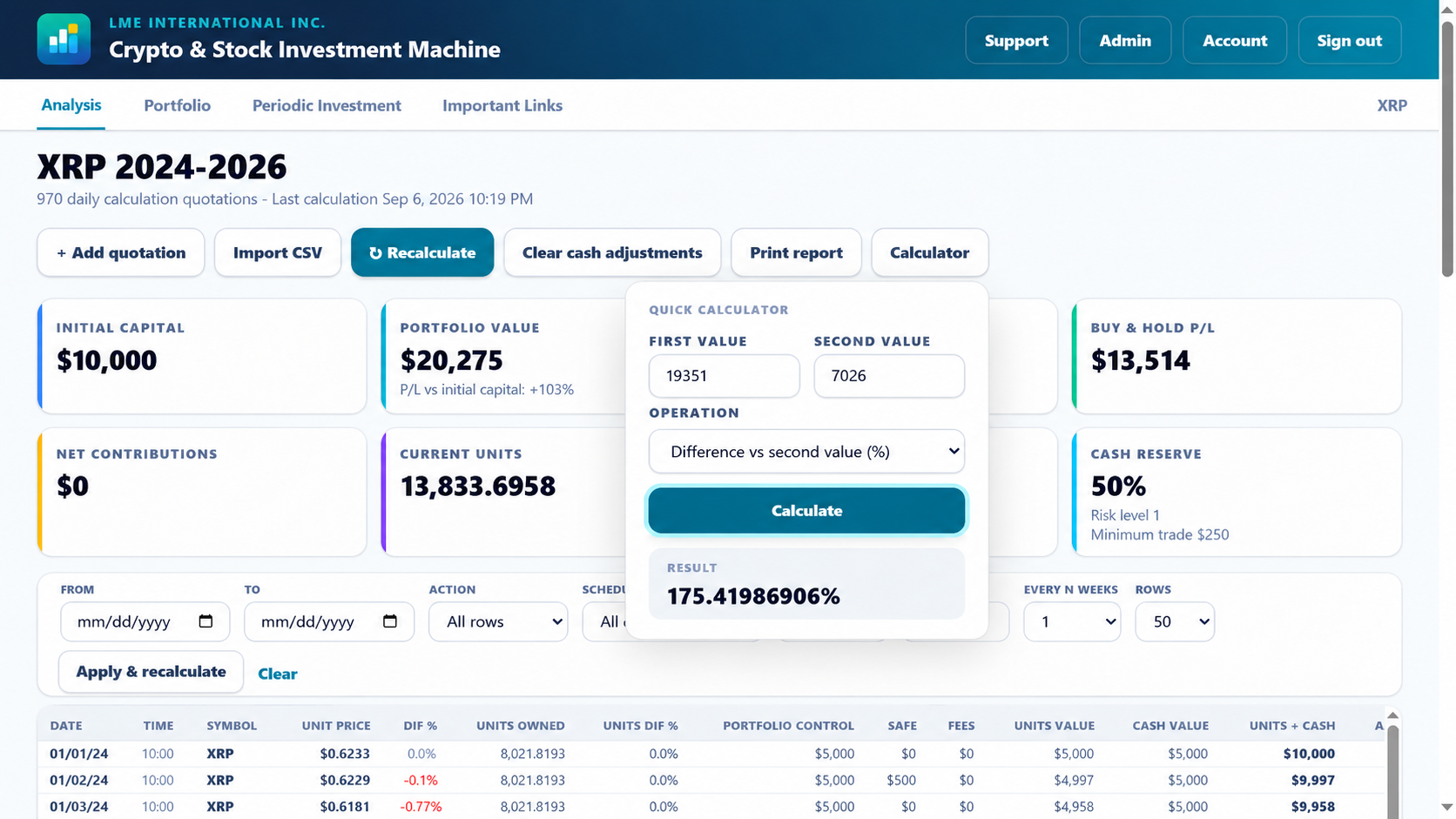Select the 01/03/24 row date cell

pos(79,807)
